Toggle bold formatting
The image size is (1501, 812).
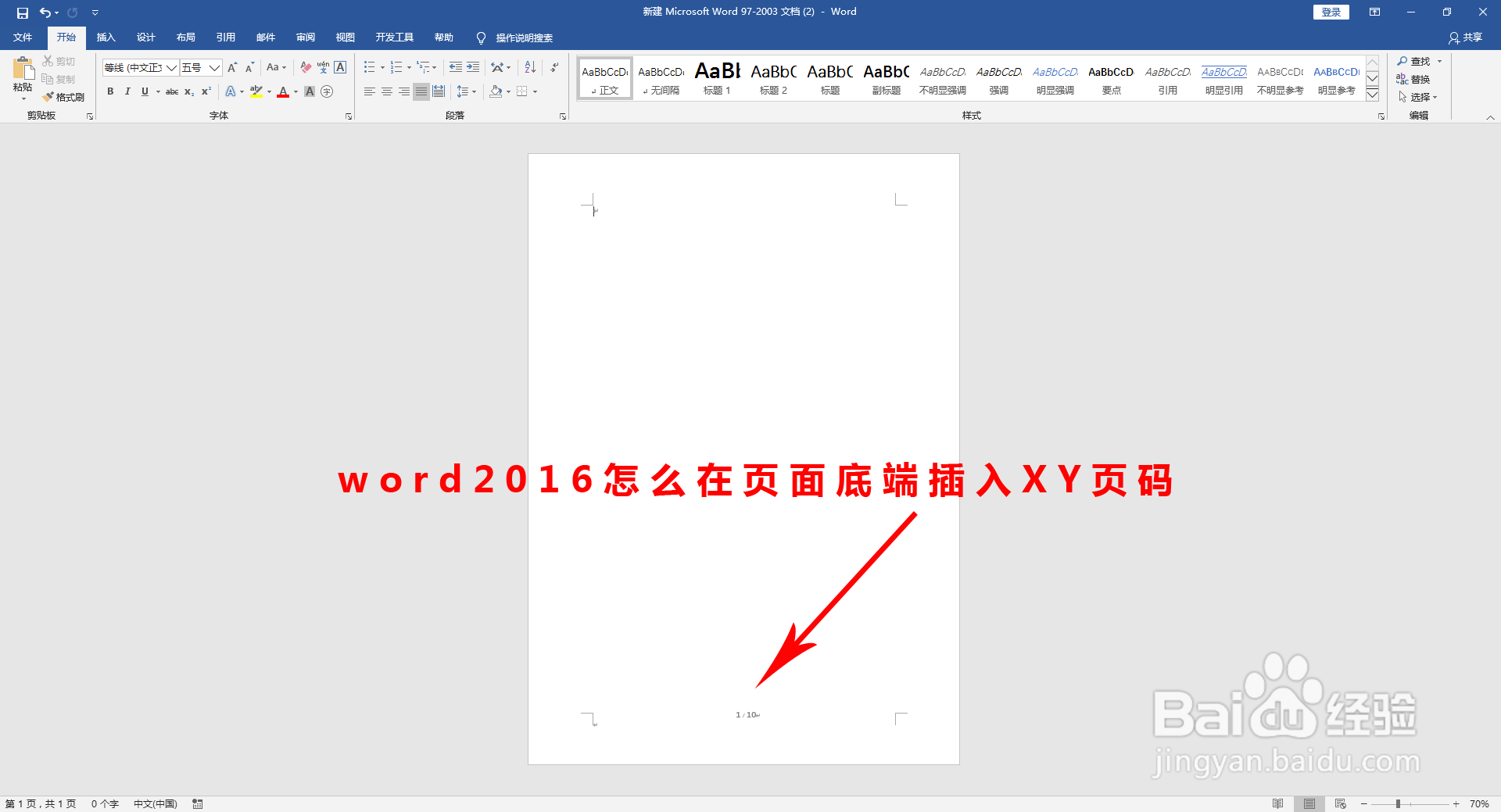point(110,91)
